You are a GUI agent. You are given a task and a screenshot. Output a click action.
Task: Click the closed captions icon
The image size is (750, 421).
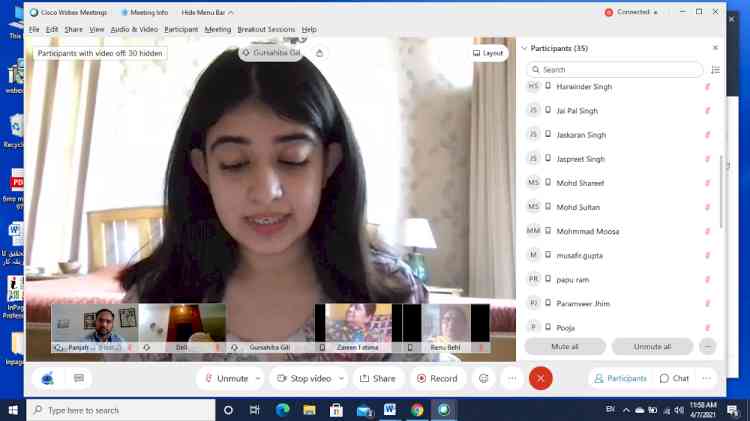click(x=79, y=379)
